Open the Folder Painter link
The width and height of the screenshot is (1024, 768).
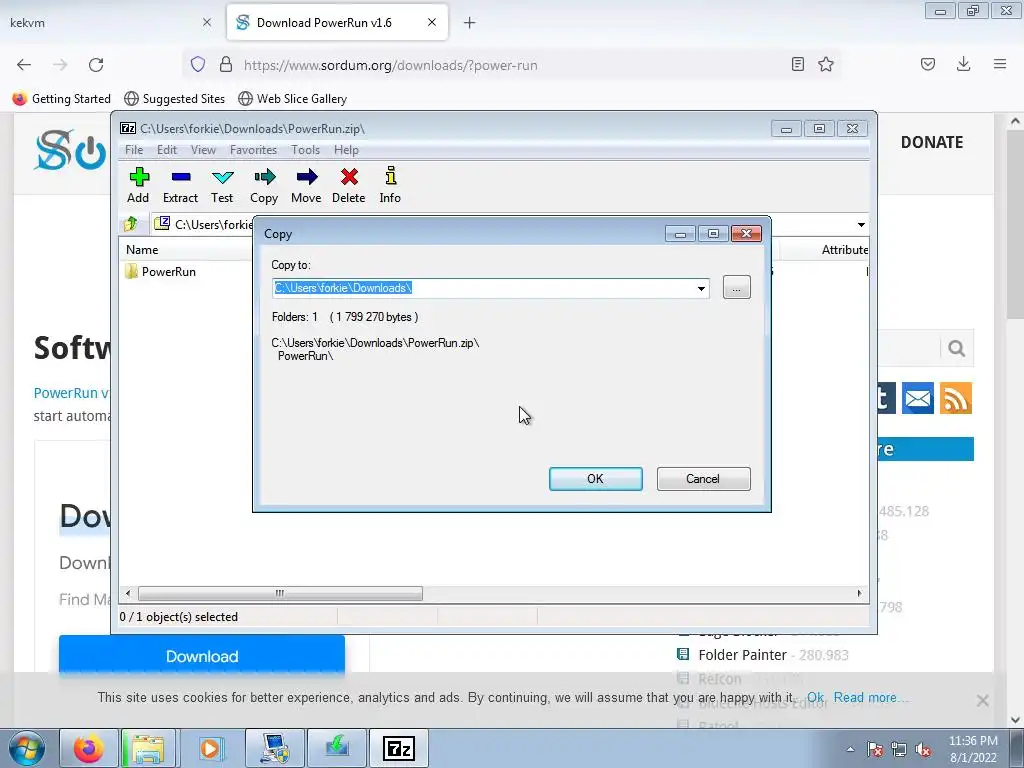coord(743,654)
